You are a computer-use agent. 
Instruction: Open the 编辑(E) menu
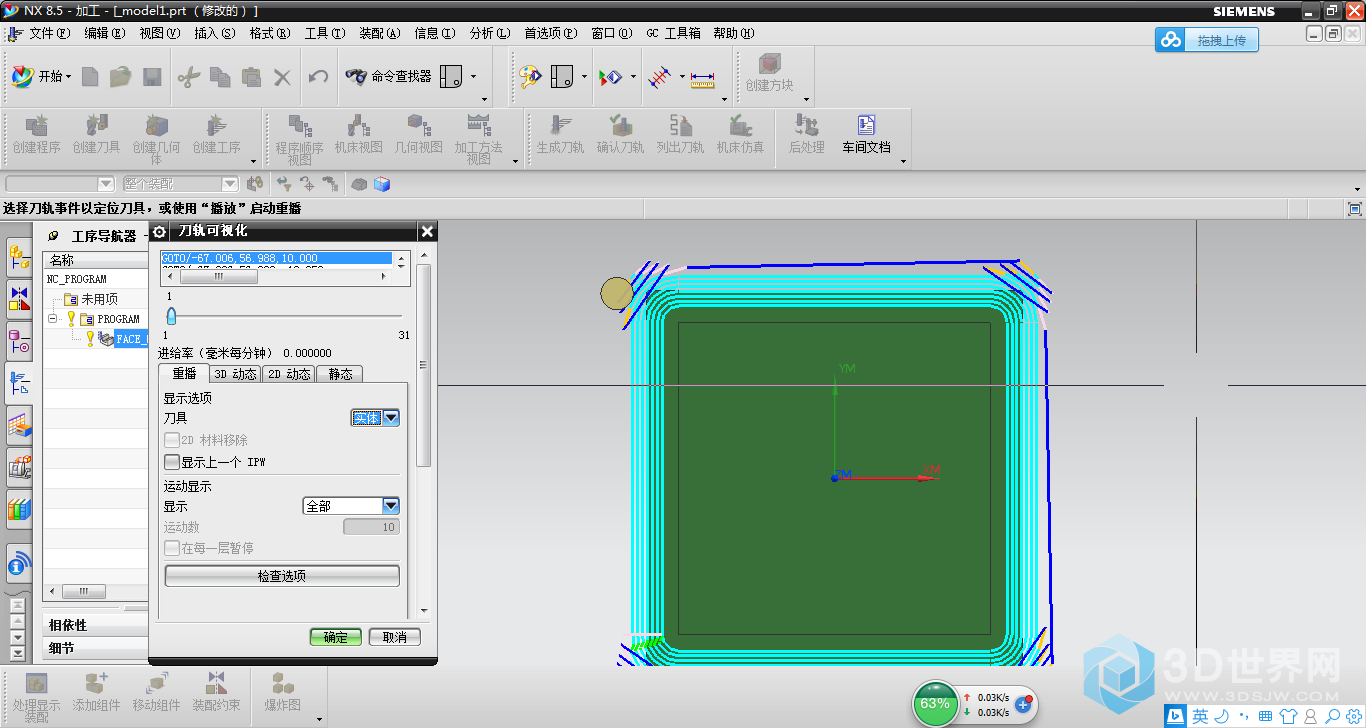(x=104, y=33)
